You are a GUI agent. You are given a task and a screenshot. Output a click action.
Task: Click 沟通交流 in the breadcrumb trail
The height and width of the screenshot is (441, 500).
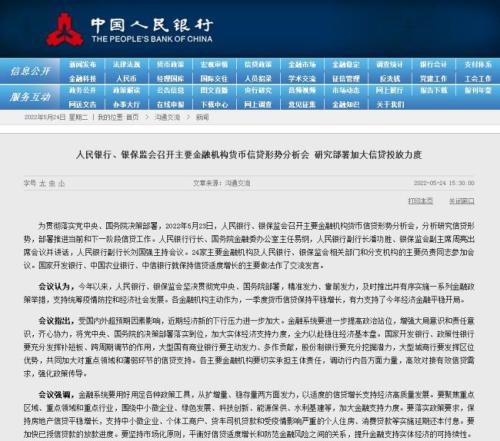pos(168,117)
